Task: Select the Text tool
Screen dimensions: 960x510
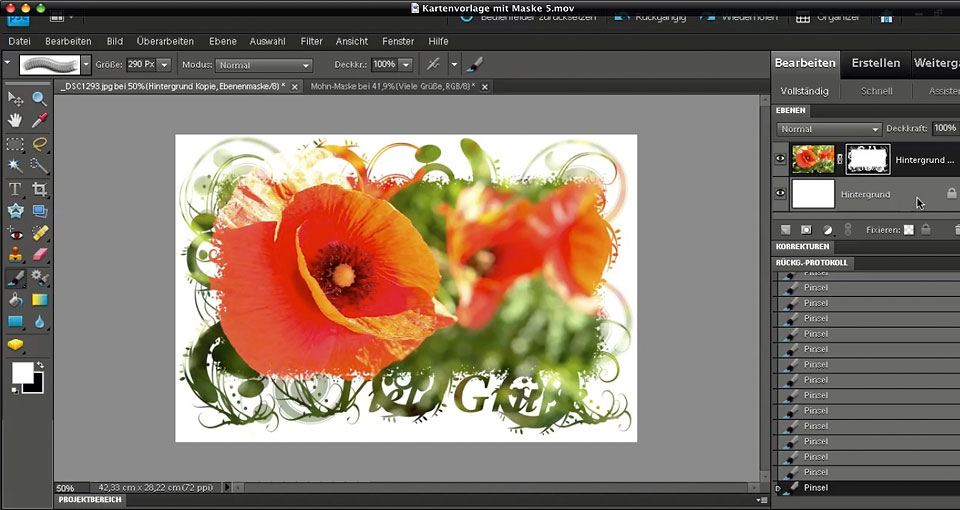Action: [x=15, y=189]
